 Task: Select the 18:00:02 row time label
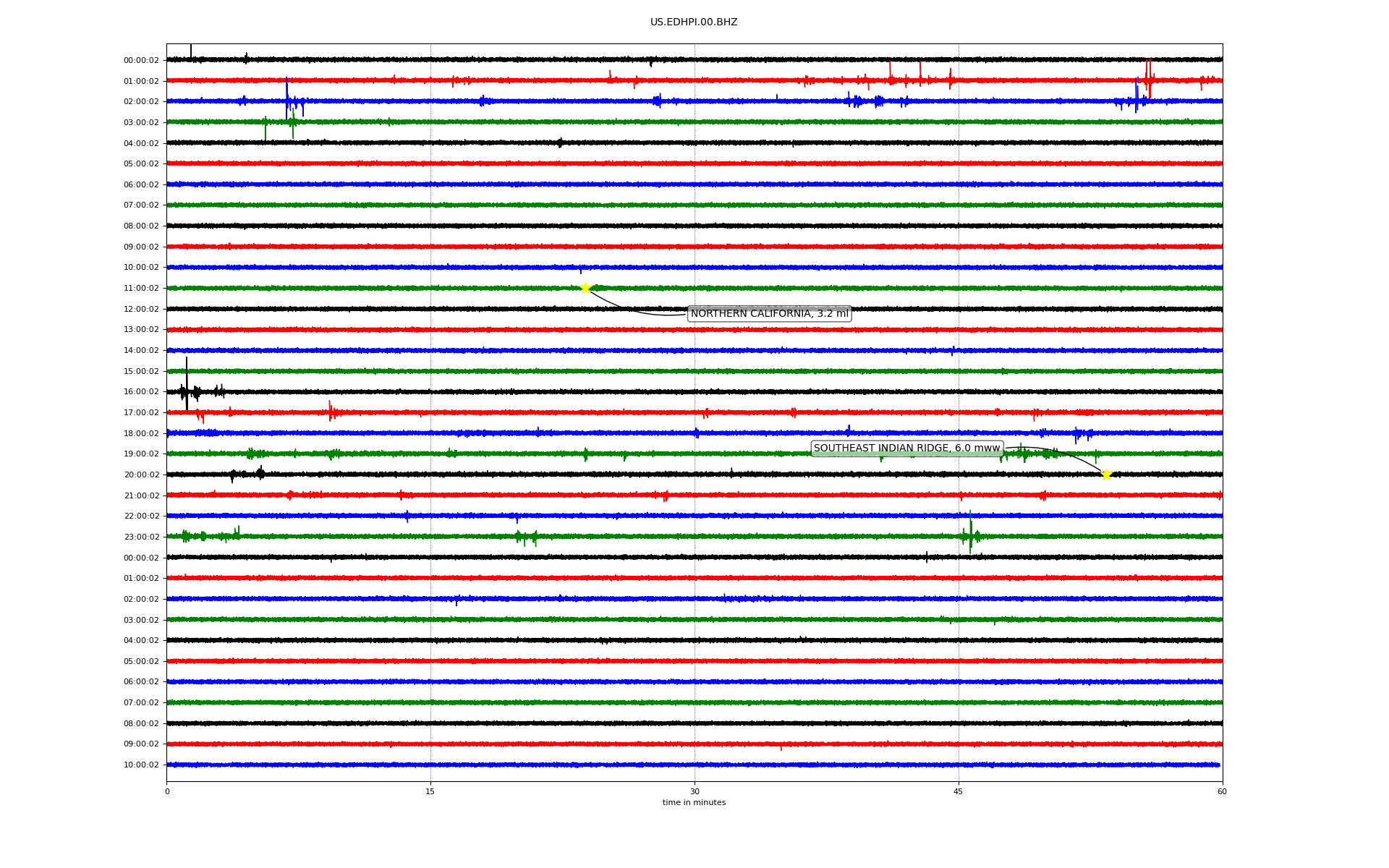coord(141,434)
